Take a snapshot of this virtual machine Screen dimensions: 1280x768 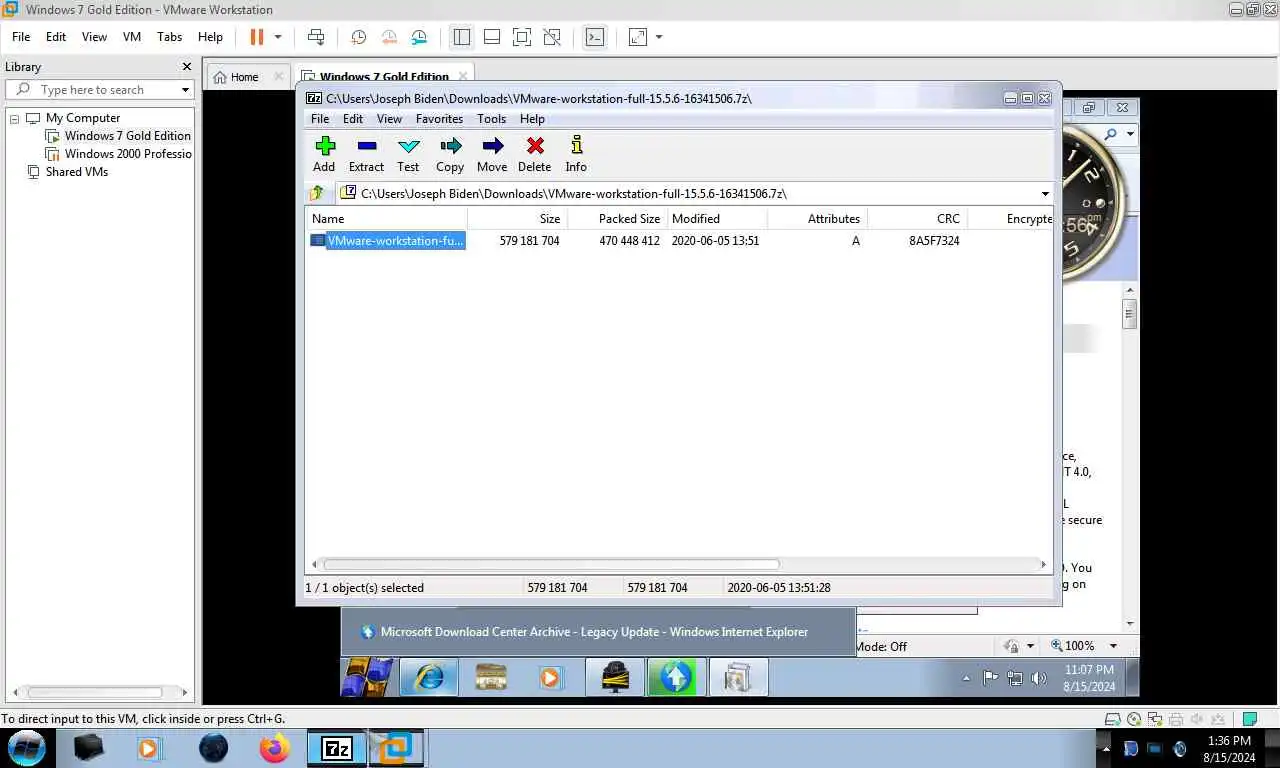pyautogui.click(x=358, y=37)
